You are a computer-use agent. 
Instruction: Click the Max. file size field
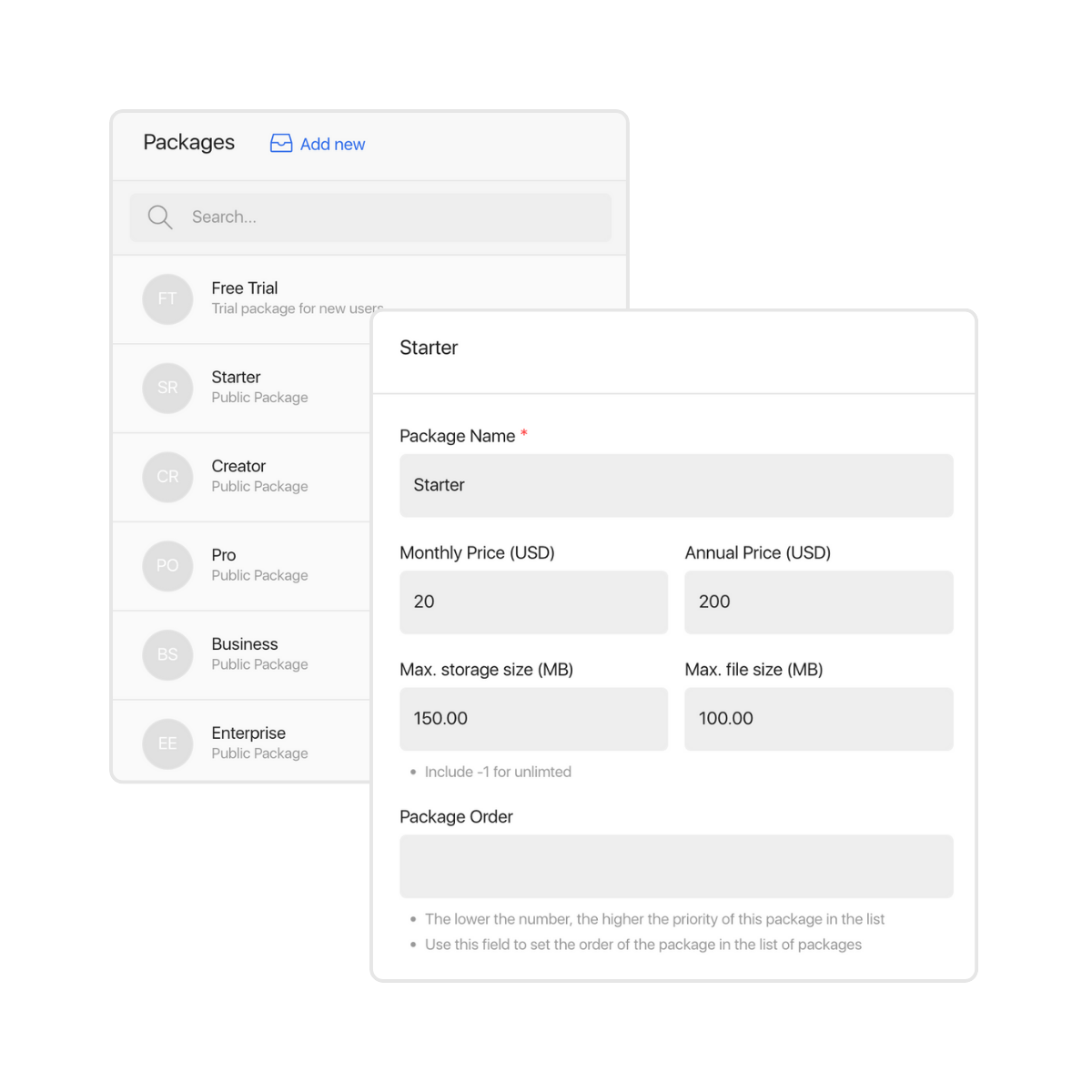(x=819, y=719)
